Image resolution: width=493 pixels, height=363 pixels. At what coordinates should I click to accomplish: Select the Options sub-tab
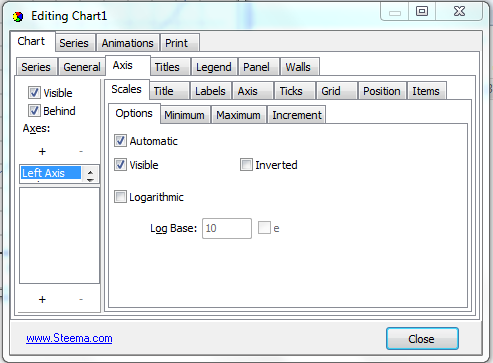pyautogui.click(x=134, y=113)
